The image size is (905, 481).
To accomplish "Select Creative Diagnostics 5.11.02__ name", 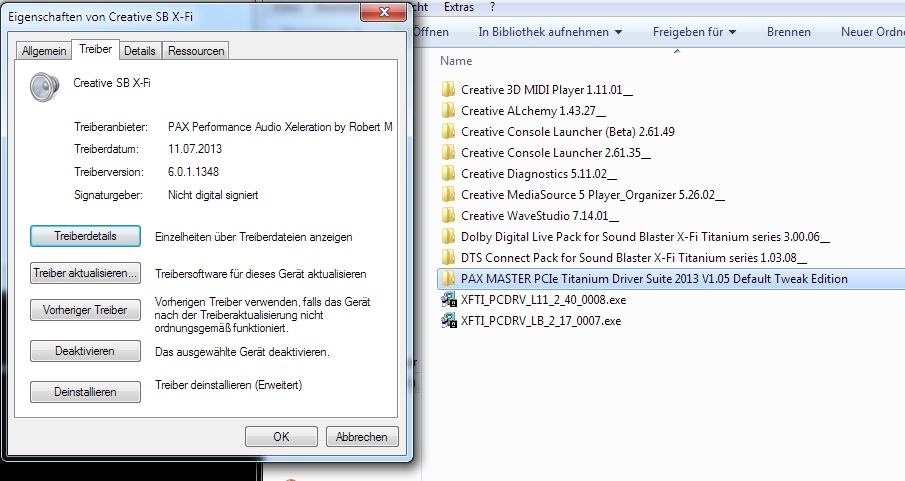I will [x=538, y=173].
